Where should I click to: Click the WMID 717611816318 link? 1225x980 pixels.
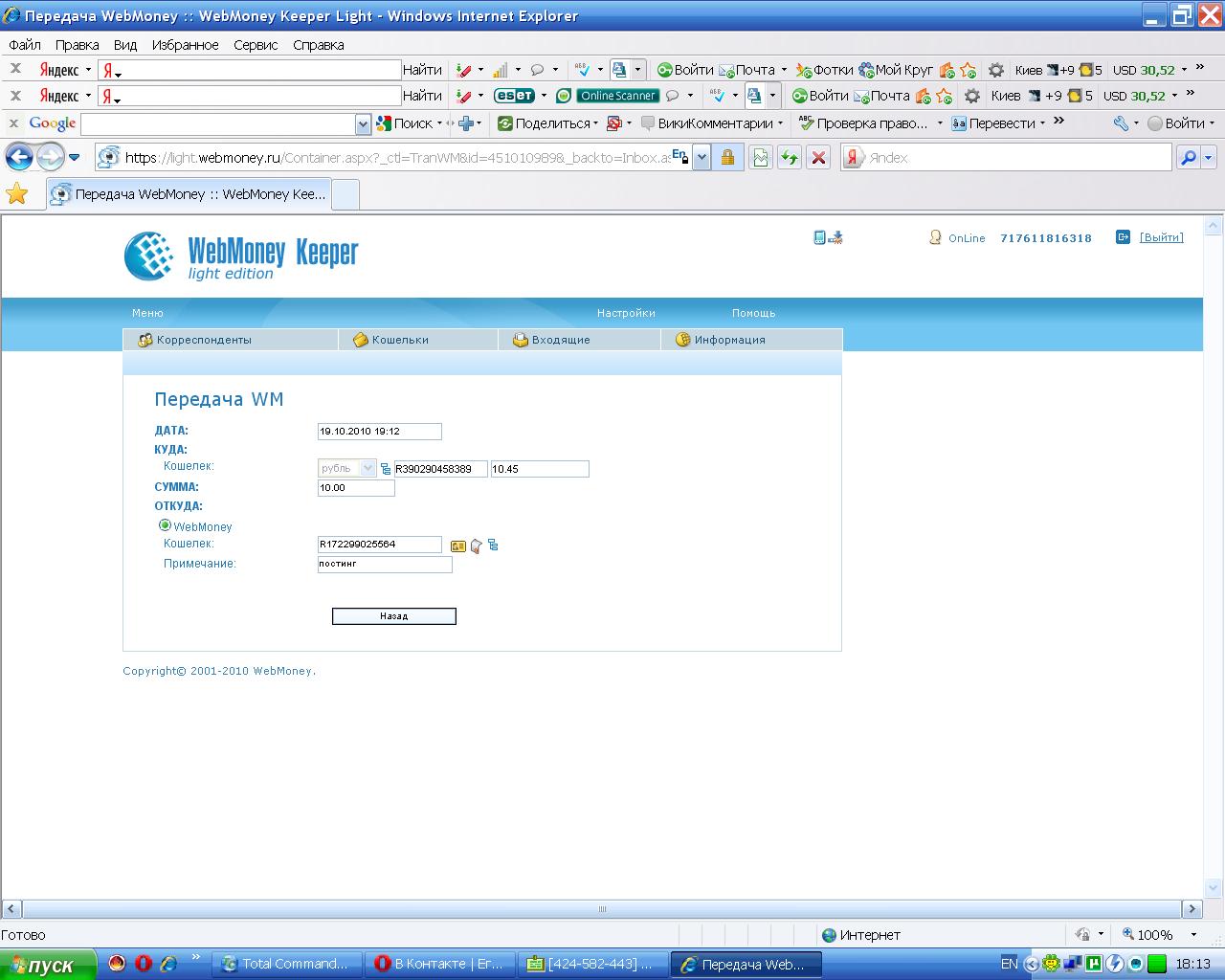[1046, 238]
